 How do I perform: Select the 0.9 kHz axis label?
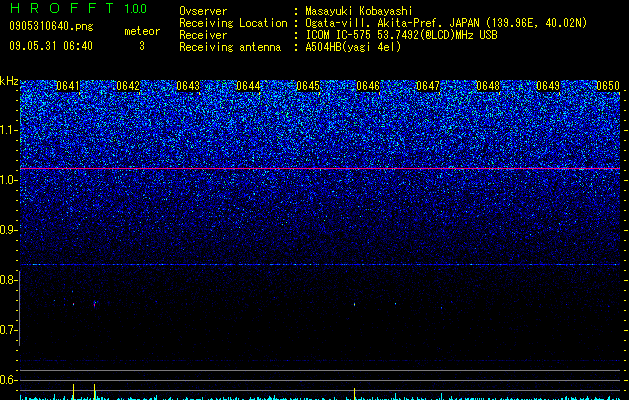pyautogui.click(x=8, y=230)
